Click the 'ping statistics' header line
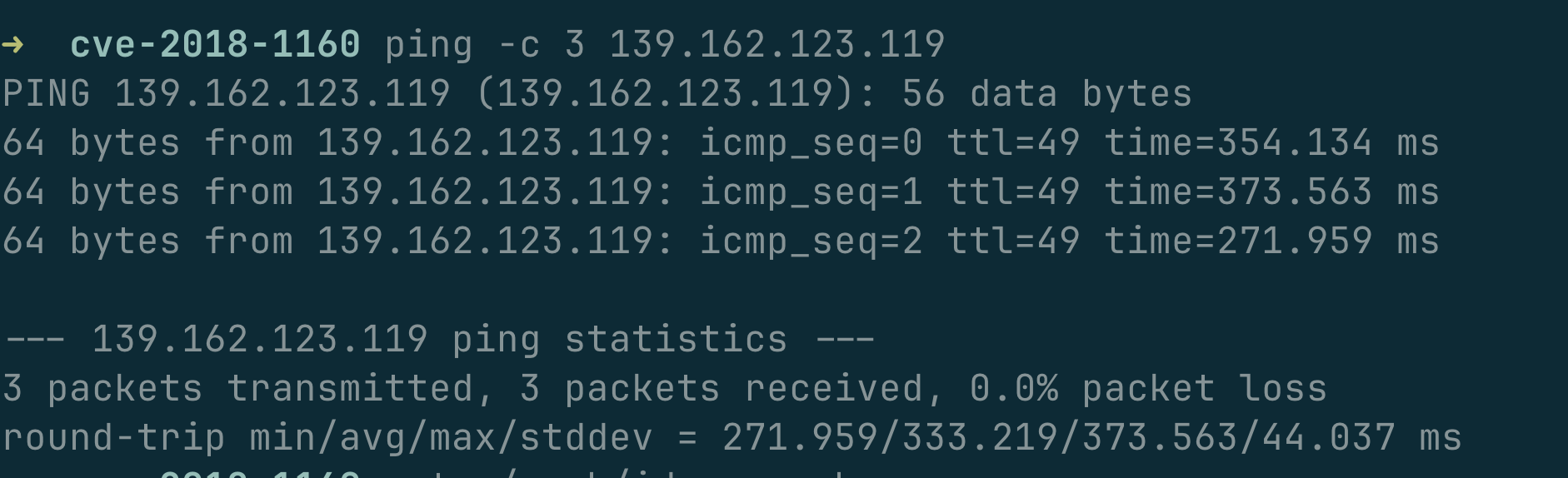Viewport: 1568px width, 478px height. pos(439,340)
